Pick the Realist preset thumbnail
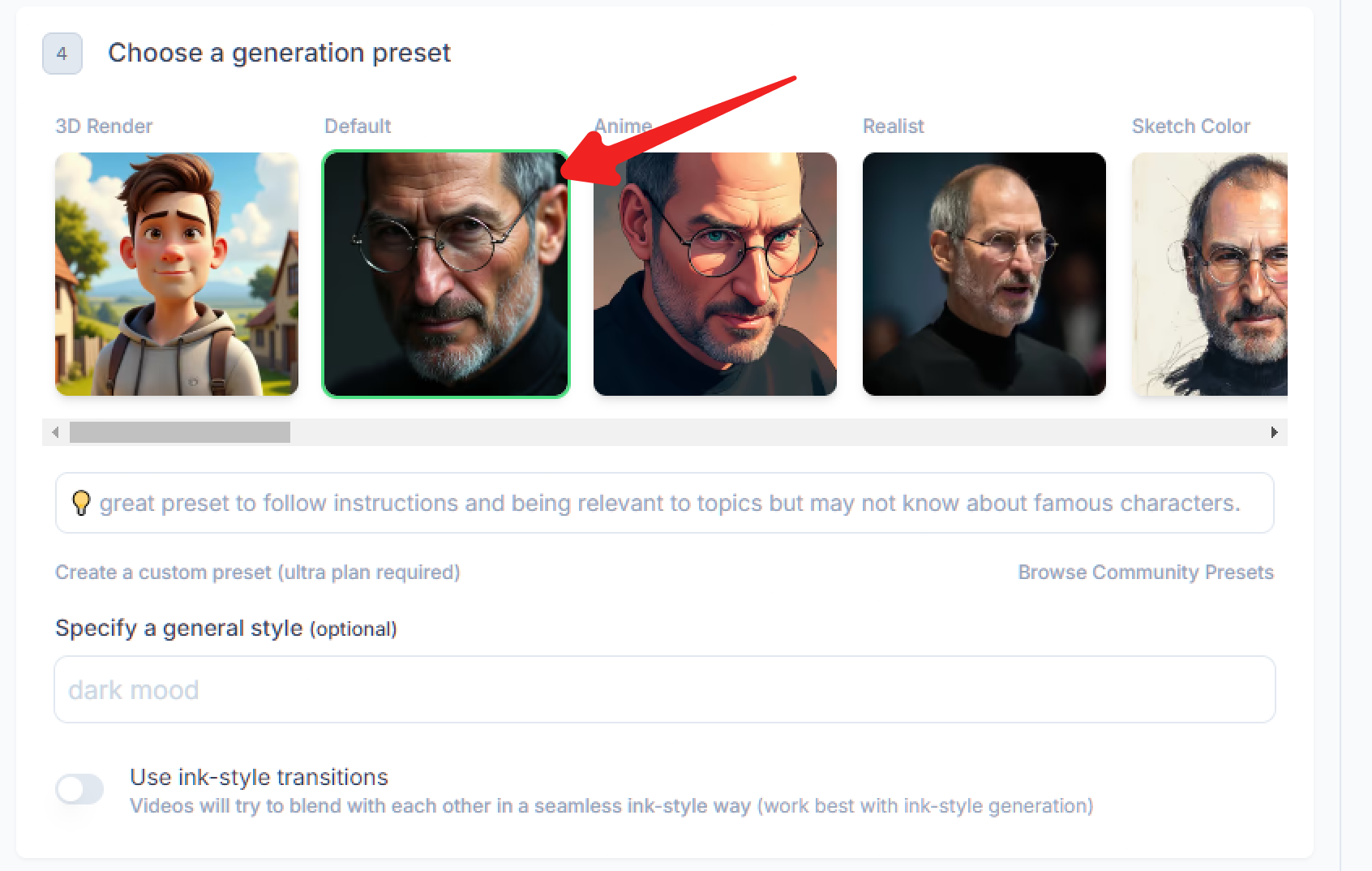Image resolution: width=1372 pixels, height=871 pixels. (984, 272)
